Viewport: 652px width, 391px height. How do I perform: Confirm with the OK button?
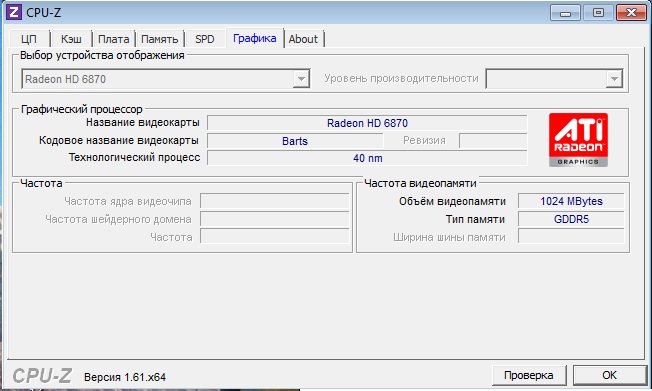[610, 375]
